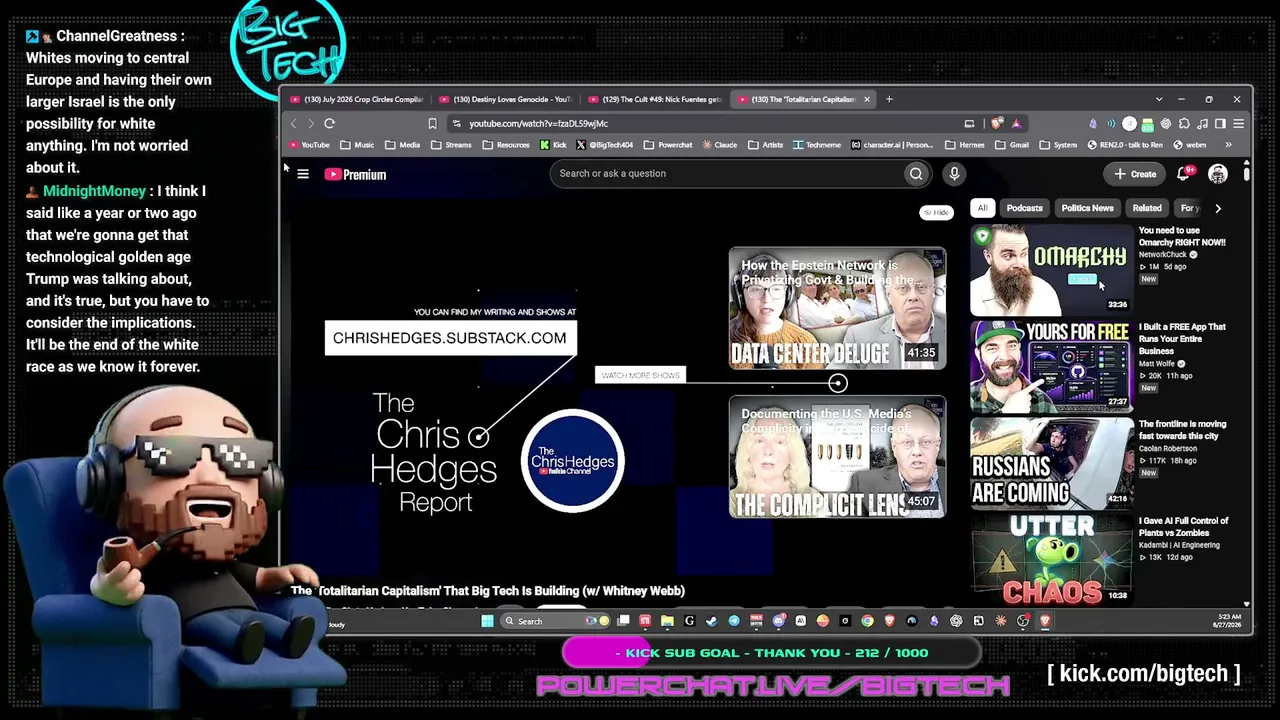Select the Related filter chip
Screen dimensions: 1280x720
1147,208
